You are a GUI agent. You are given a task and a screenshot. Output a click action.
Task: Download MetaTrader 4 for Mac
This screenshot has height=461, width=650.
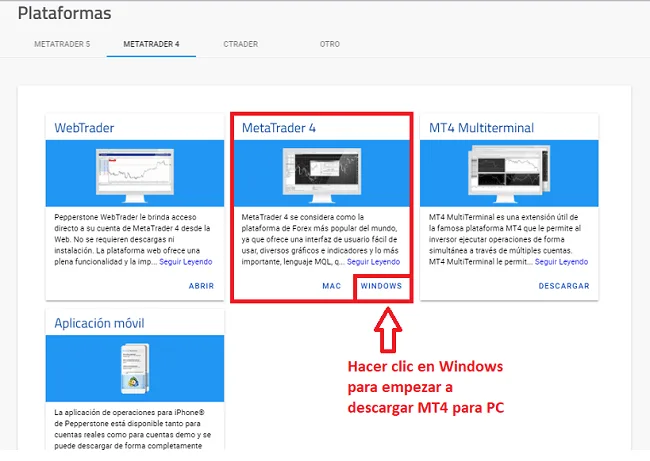[x=332, y=286]
